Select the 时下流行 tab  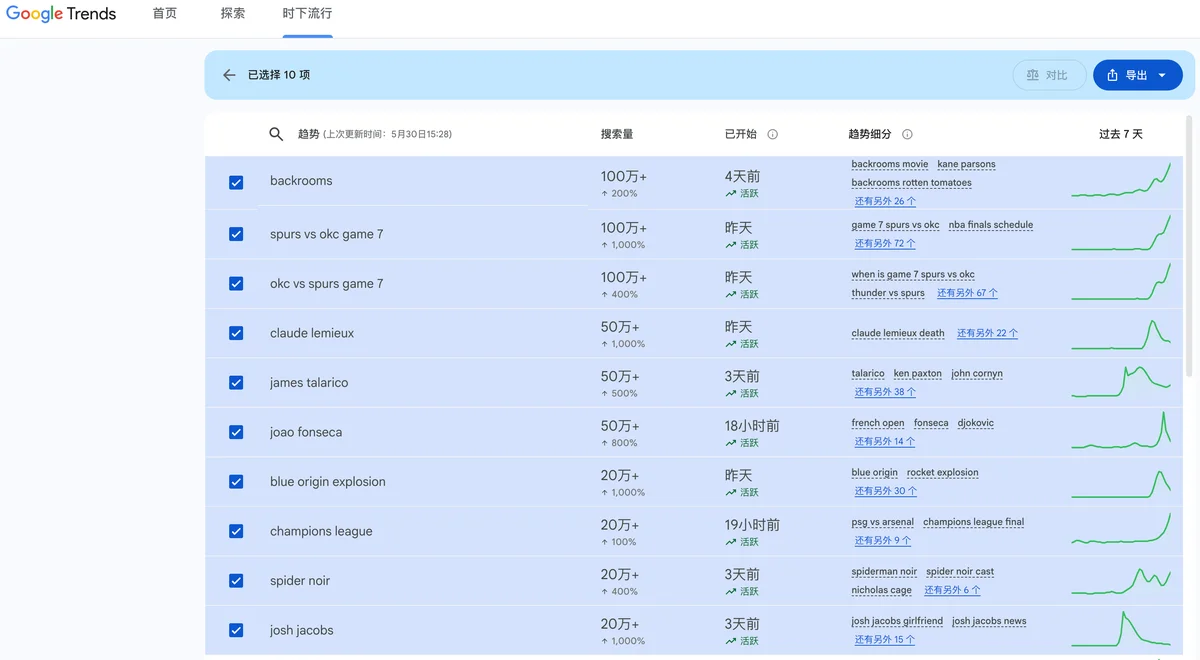307,14
